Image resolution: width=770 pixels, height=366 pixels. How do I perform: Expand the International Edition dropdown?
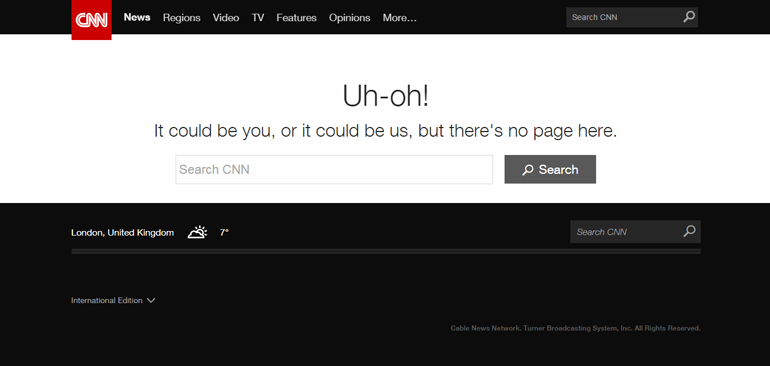point(113,300)
